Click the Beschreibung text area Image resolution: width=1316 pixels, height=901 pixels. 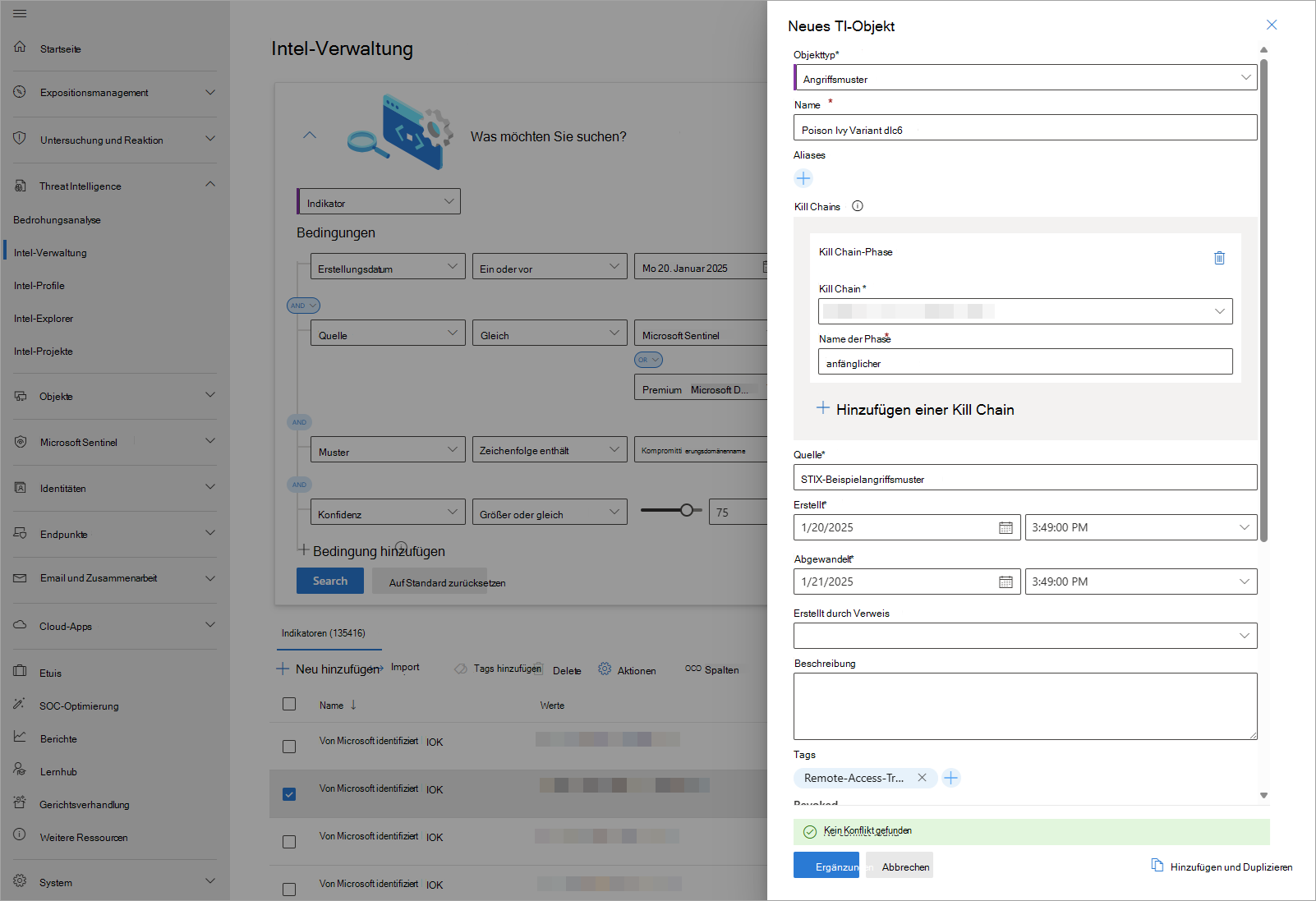[x=1025, y=706]
